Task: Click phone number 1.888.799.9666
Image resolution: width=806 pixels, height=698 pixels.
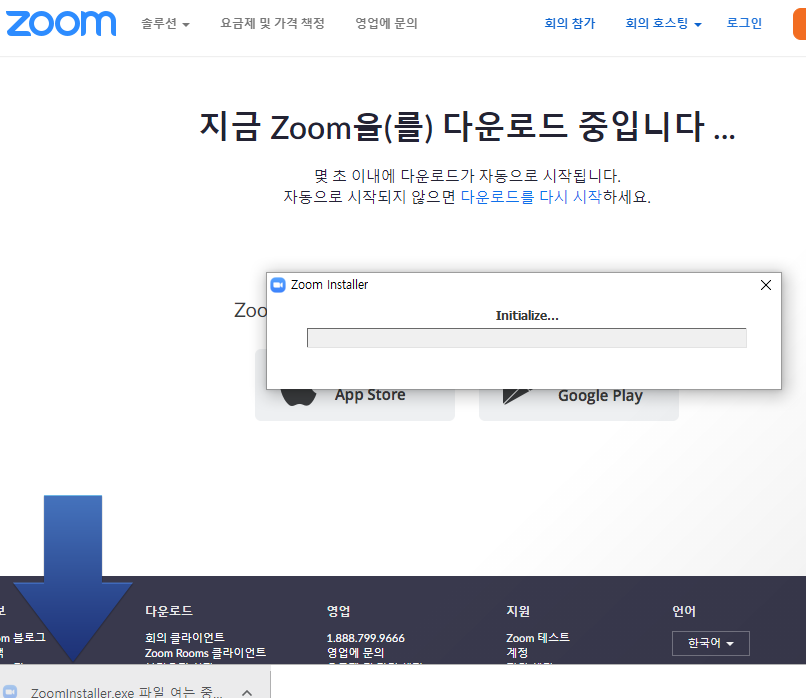Action: click(x=365, y=638)
